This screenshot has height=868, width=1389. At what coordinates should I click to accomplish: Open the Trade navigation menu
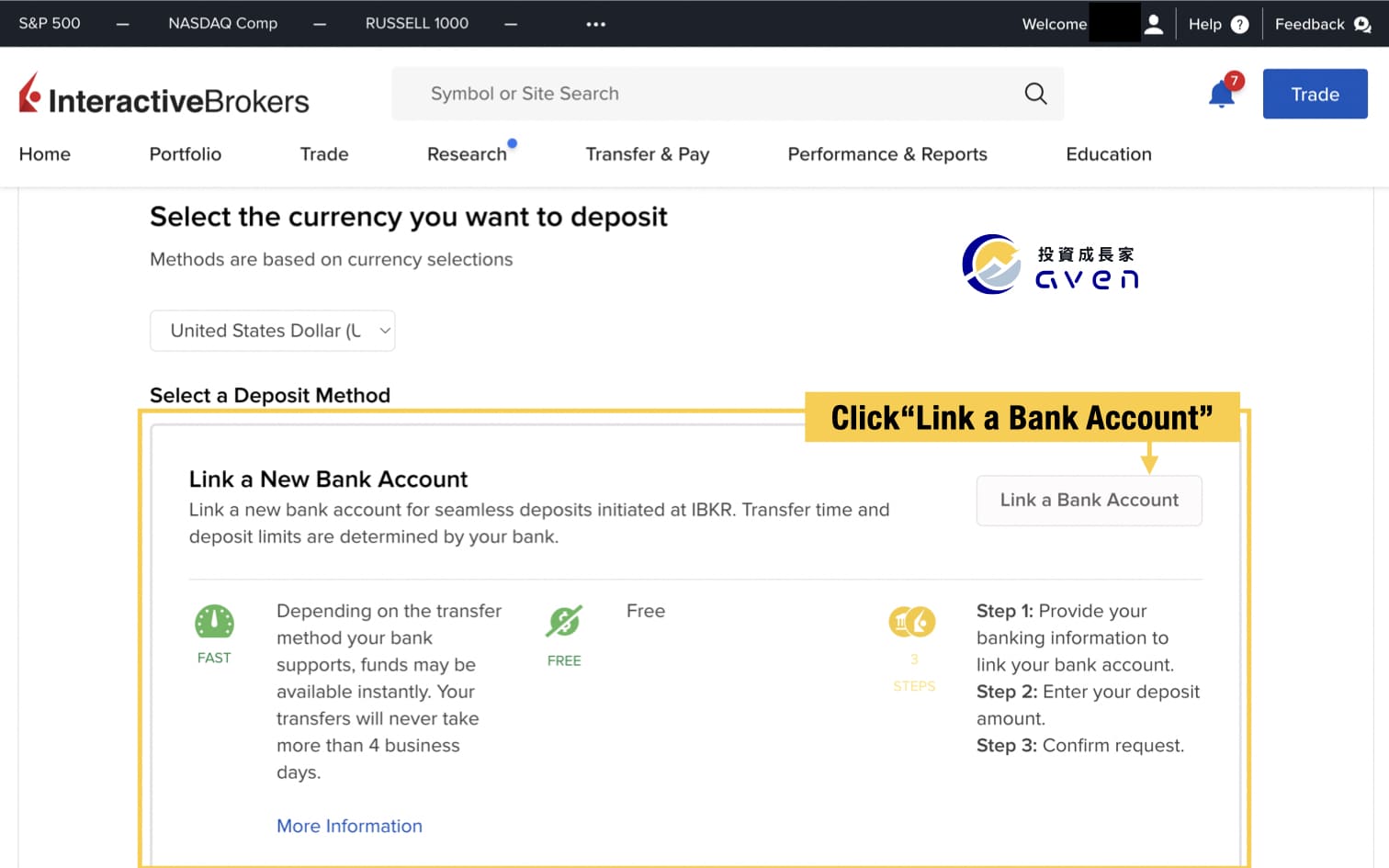[x=324, y=154]
